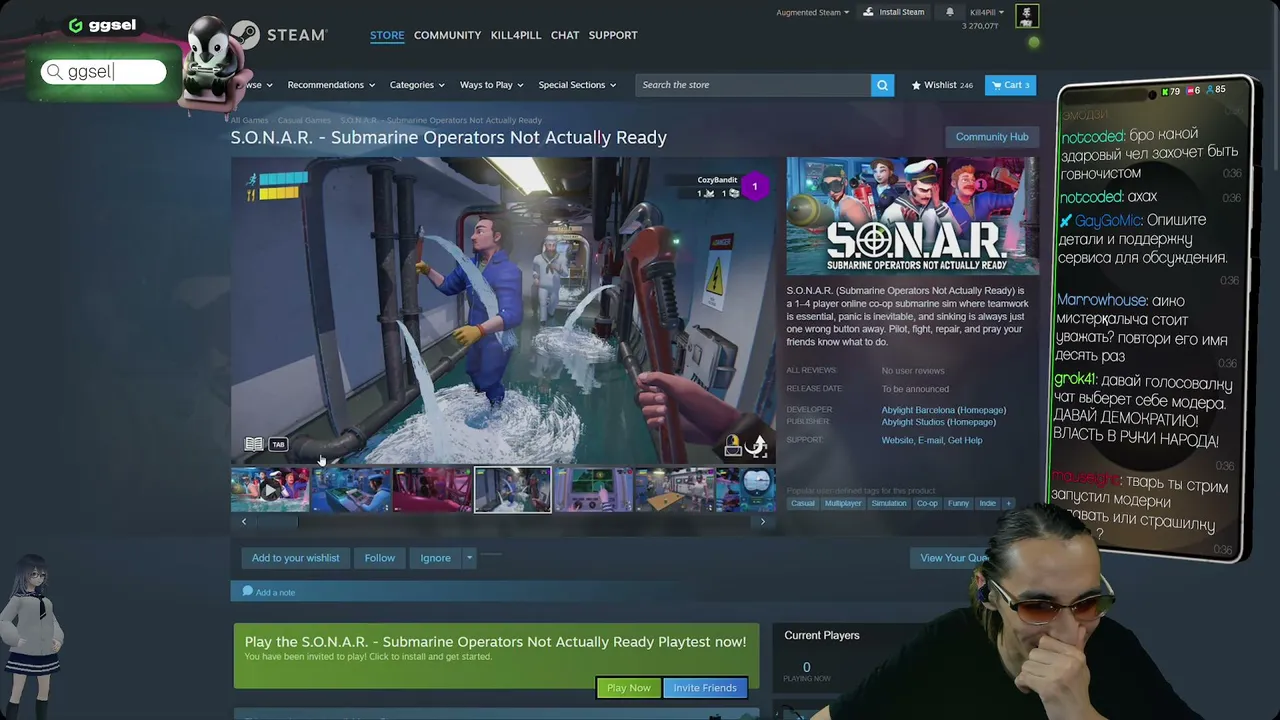Go to the COMMUNITY tab
Screen dimensions: 1280x720
[447, 35]
